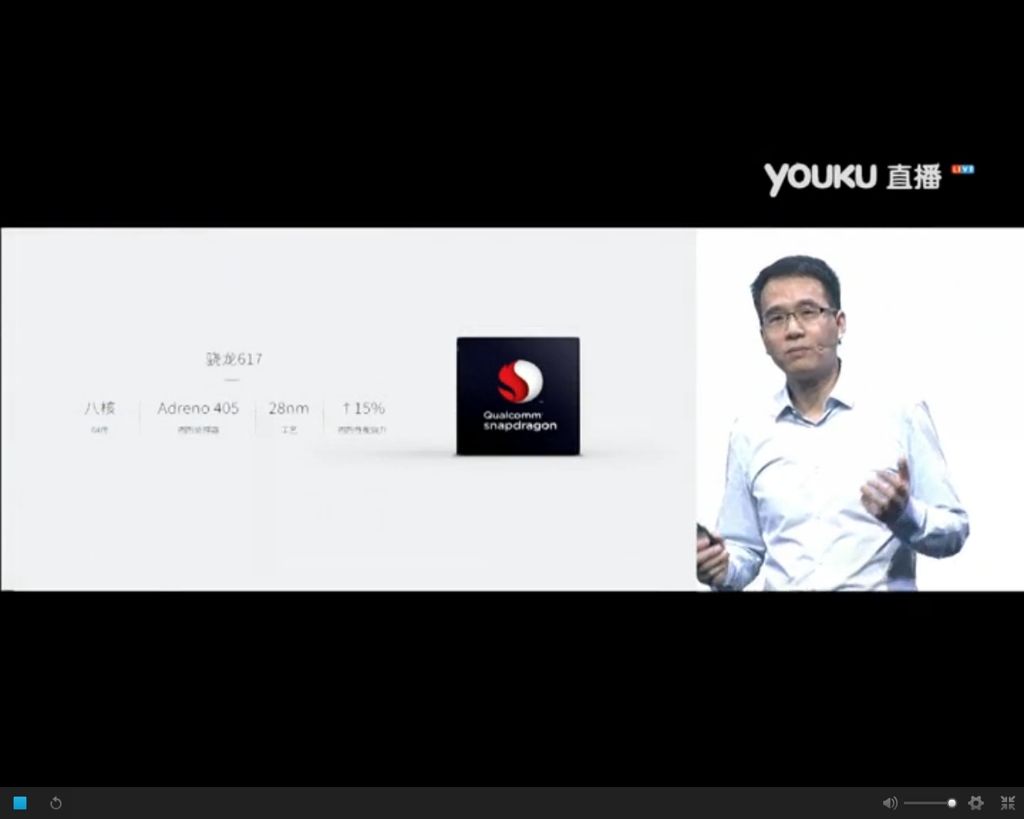Click the presenter's face in the video
Image resolution: width=1024 pixels, height=819 pixels.
799,322
